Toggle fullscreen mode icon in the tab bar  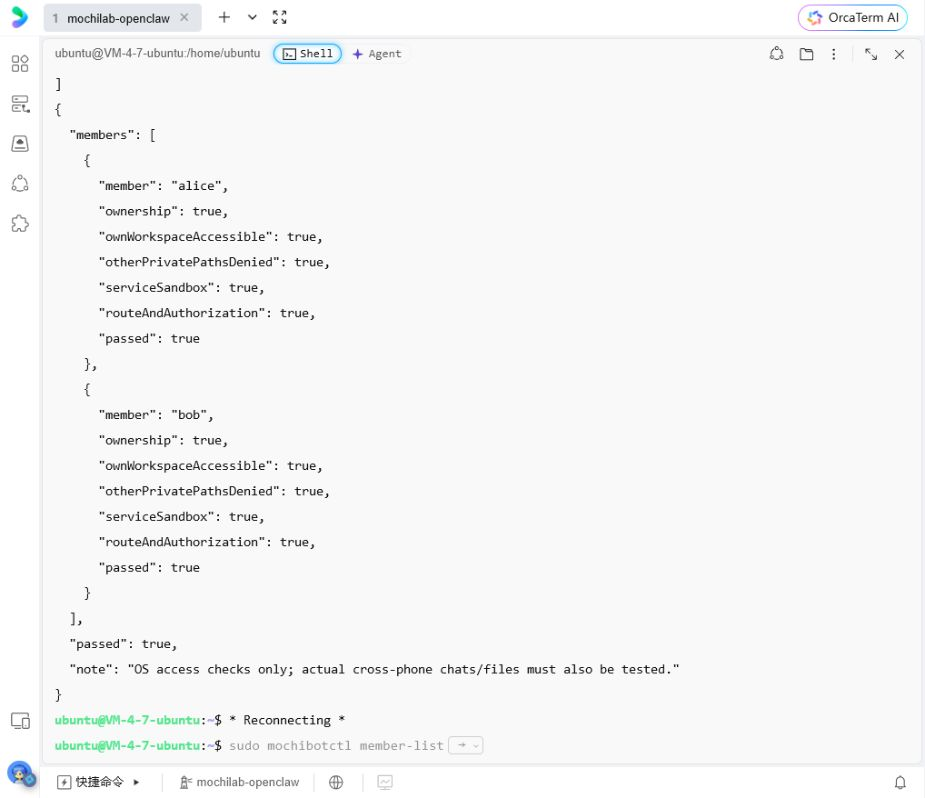point(280,17)
